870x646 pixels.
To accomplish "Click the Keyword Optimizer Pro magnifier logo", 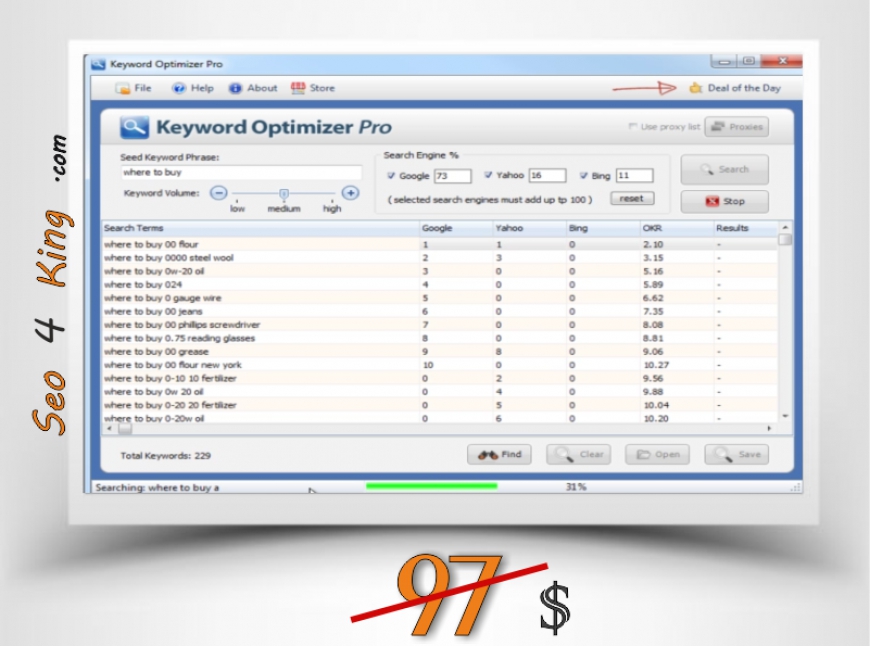I will (134, 127).
